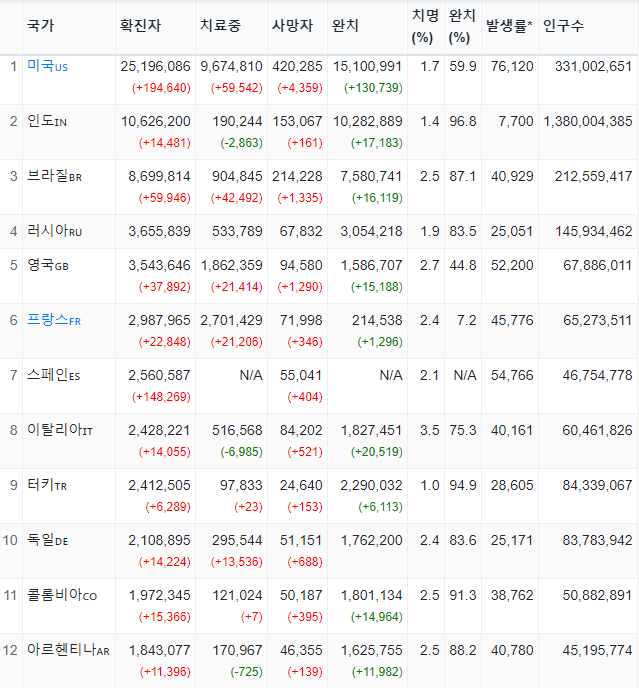Viewport: 639px width, 688px height.
Task: Sort by the 치료중 column header
Action: pos(220,25)
